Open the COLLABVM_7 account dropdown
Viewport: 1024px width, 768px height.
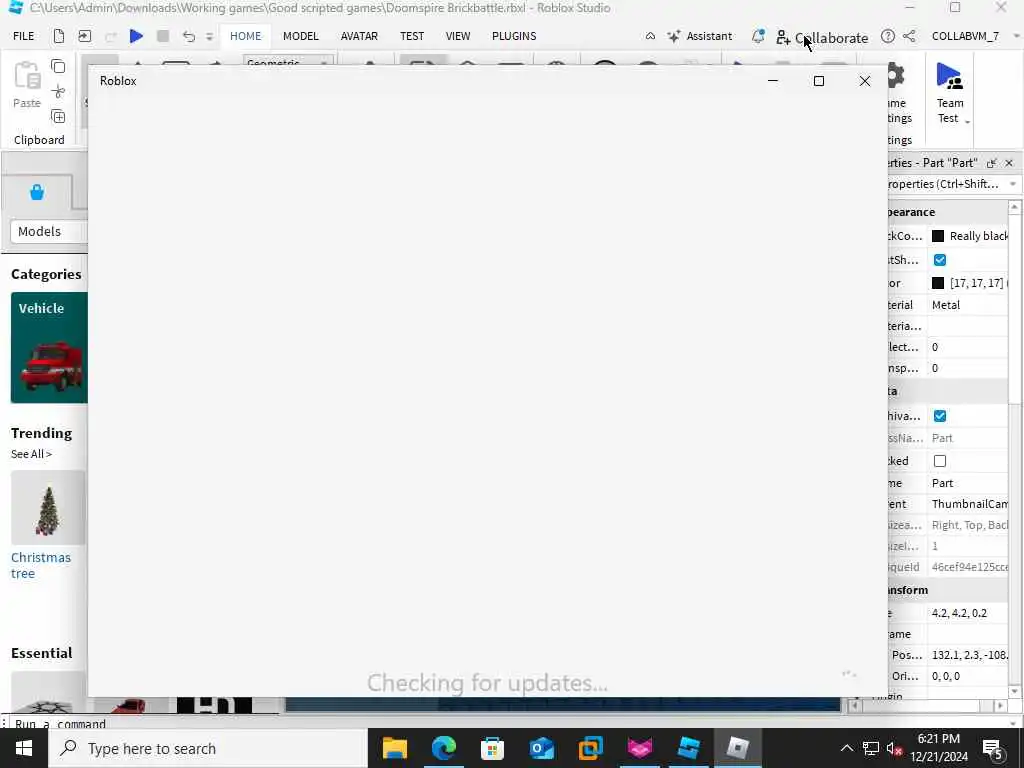975,37
